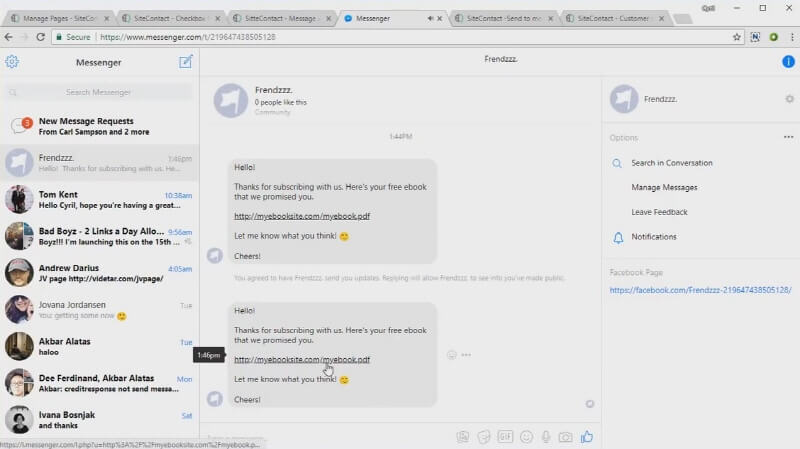Switch to SiteContact - Customer tab
Screen dimensions: 800x449
[x=613, y=18]
